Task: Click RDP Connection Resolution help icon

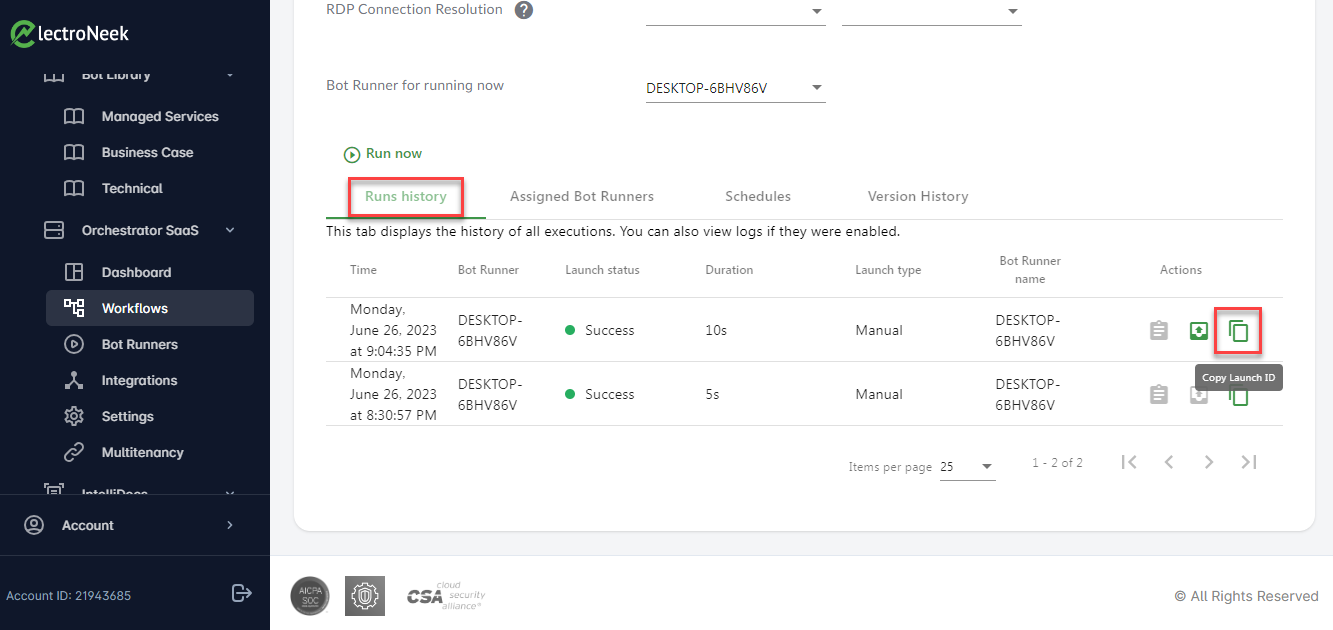Action: coord(523,10)
